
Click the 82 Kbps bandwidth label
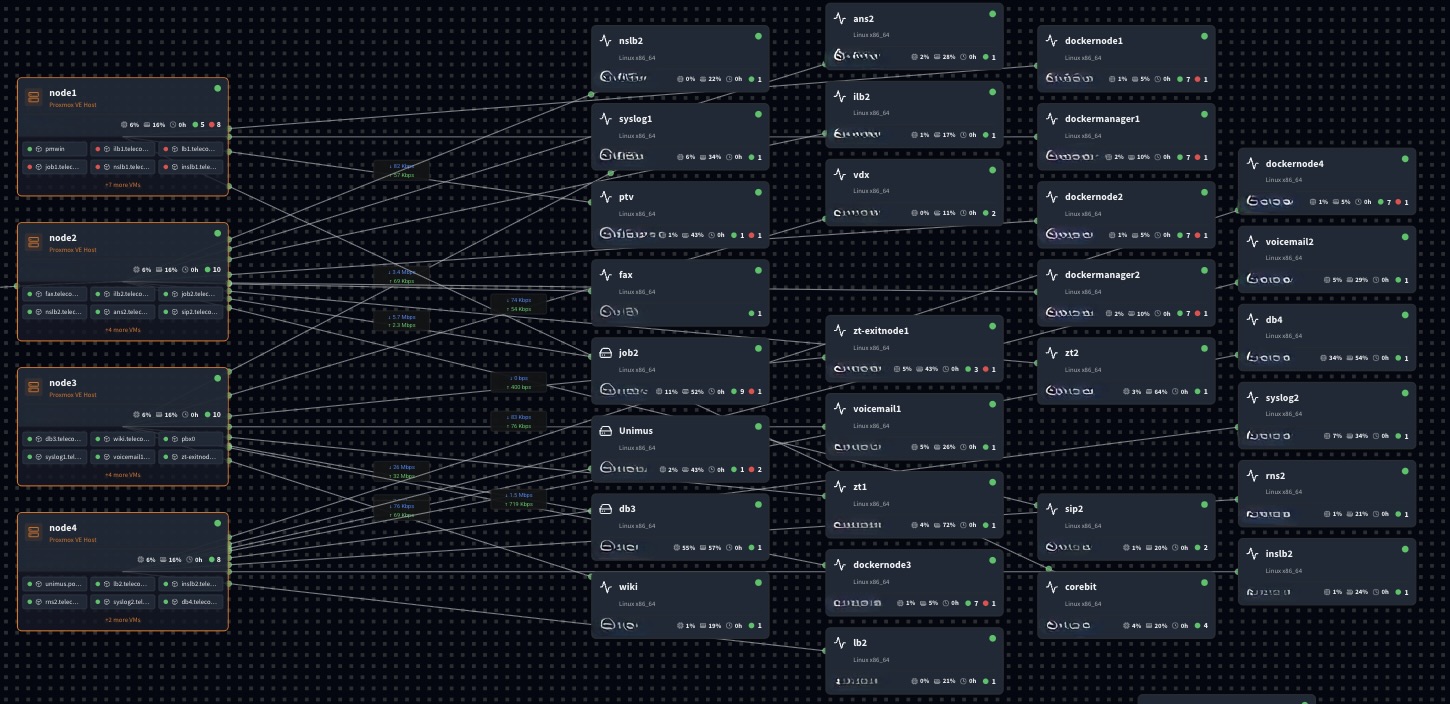tap(401, 166)
